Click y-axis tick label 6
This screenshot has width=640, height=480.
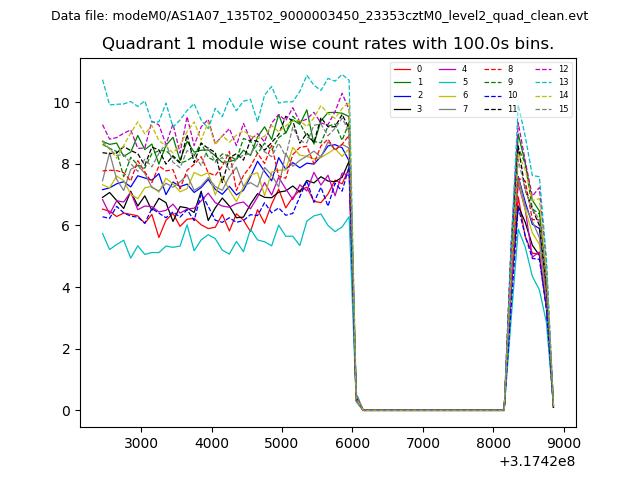pos(66,226)
